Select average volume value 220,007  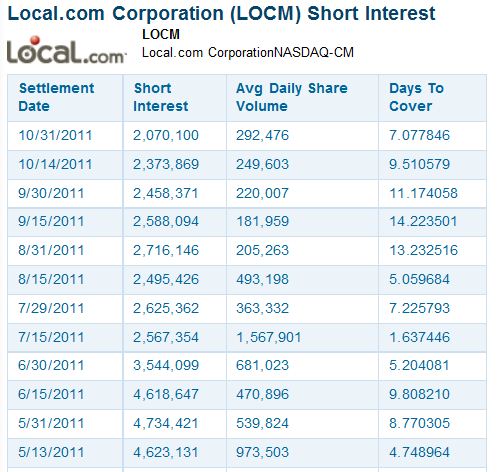tap(262, 193)
